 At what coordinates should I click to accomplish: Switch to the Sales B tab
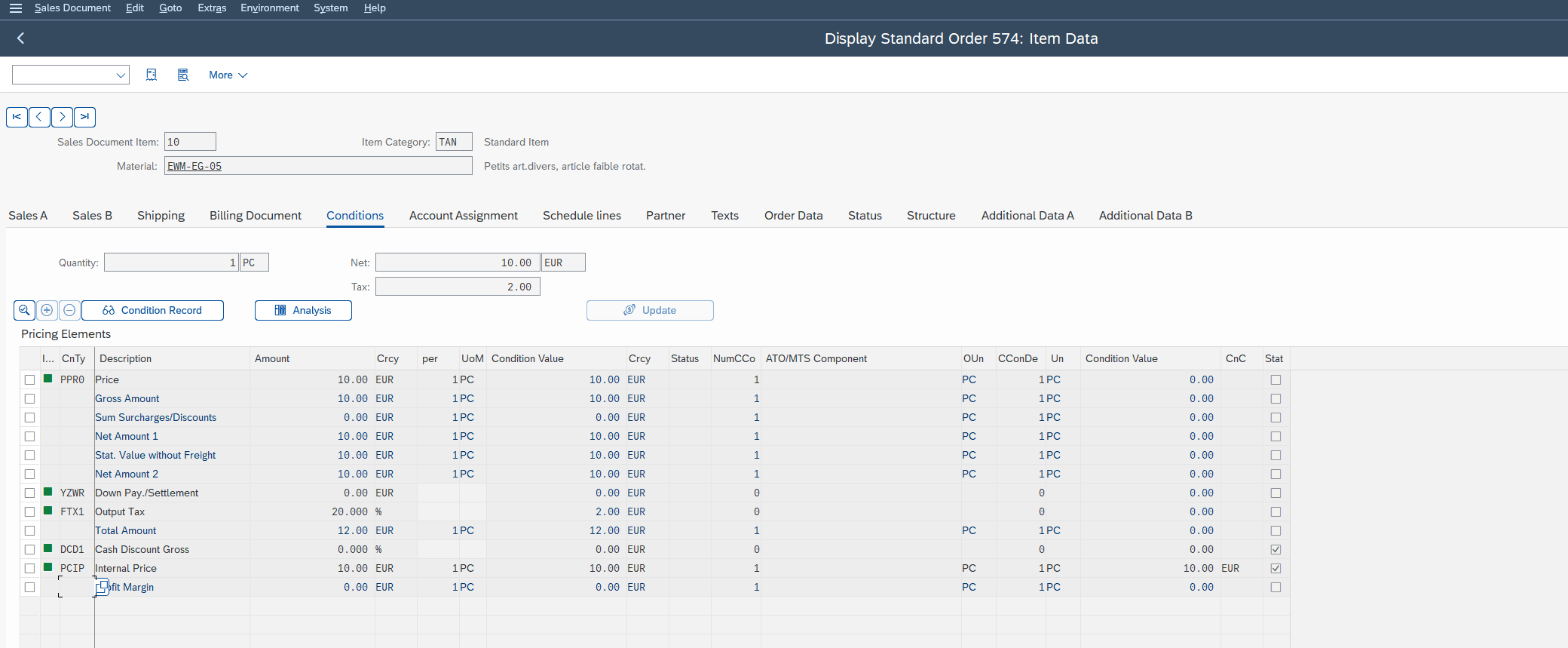click(x=92, y=216)
